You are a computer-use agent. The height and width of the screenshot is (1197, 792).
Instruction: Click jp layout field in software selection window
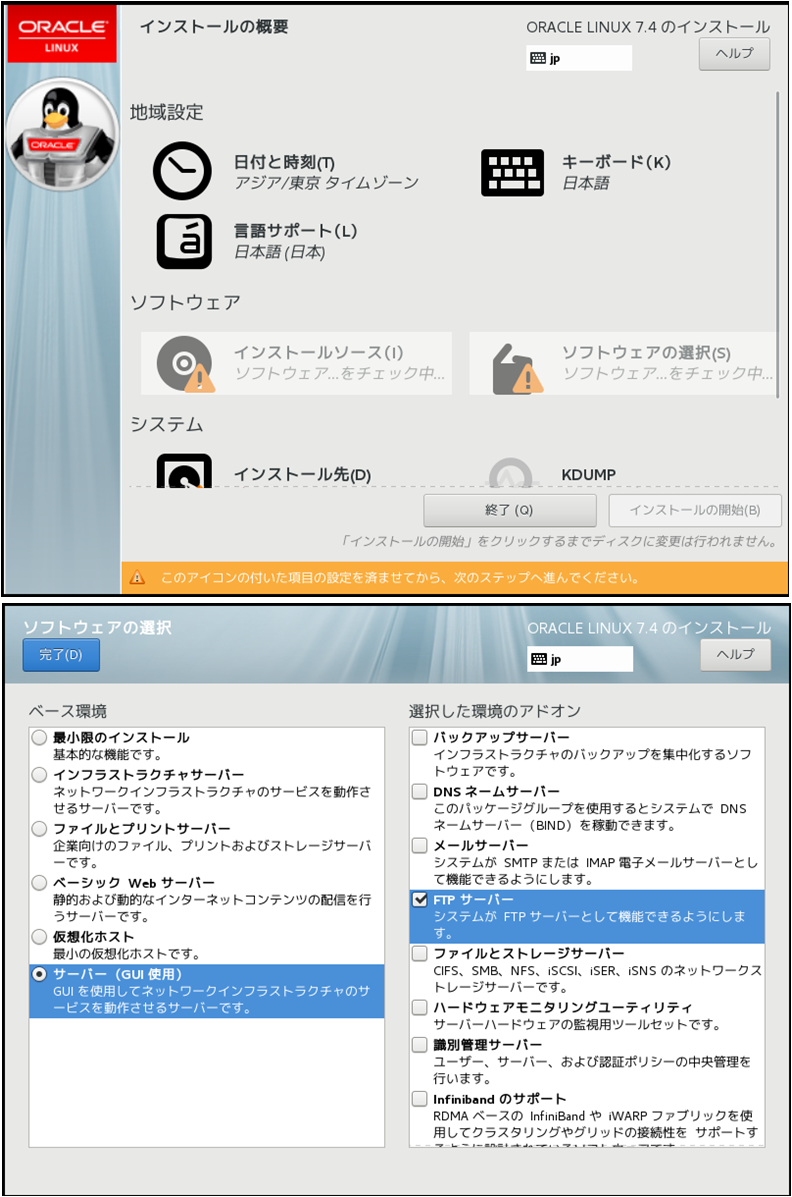[x=580, y=659]
